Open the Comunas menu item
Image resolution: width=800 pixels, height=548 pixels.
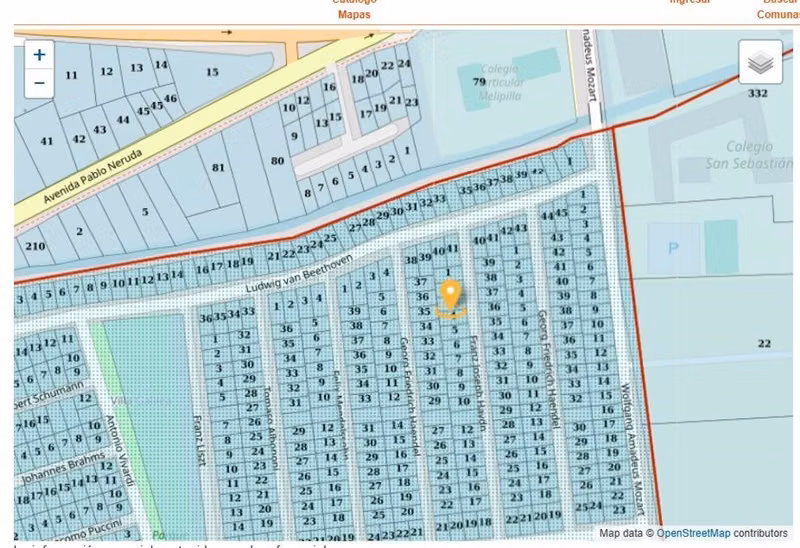pos(778,14)
